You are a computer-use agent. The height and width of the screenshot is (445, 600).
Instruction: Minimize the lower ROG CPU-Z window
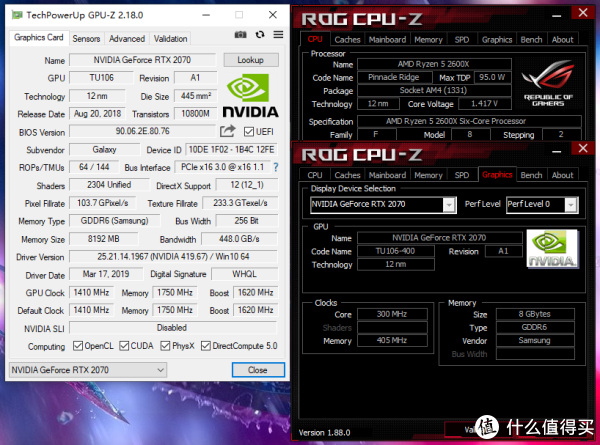click(x=556, y=152)
